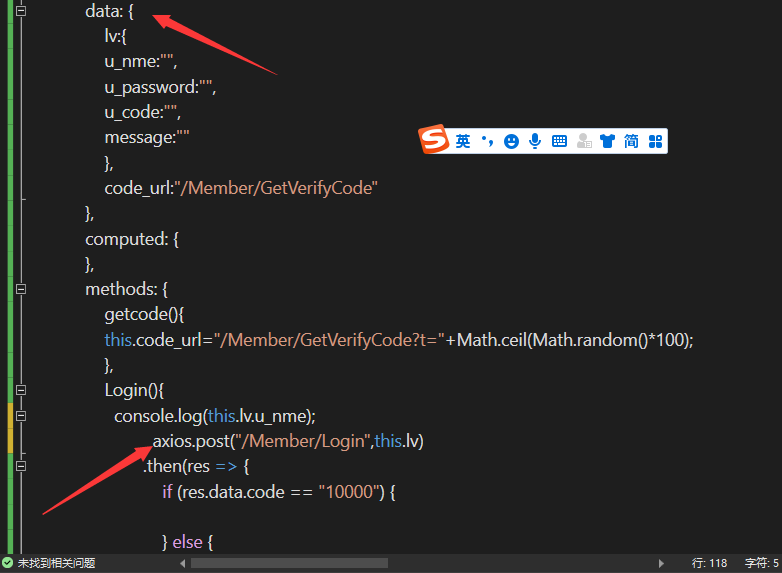Open the Sogou toolbox grid icon
The width and height of the screenshot is (782, 573).
pos(656,142)
